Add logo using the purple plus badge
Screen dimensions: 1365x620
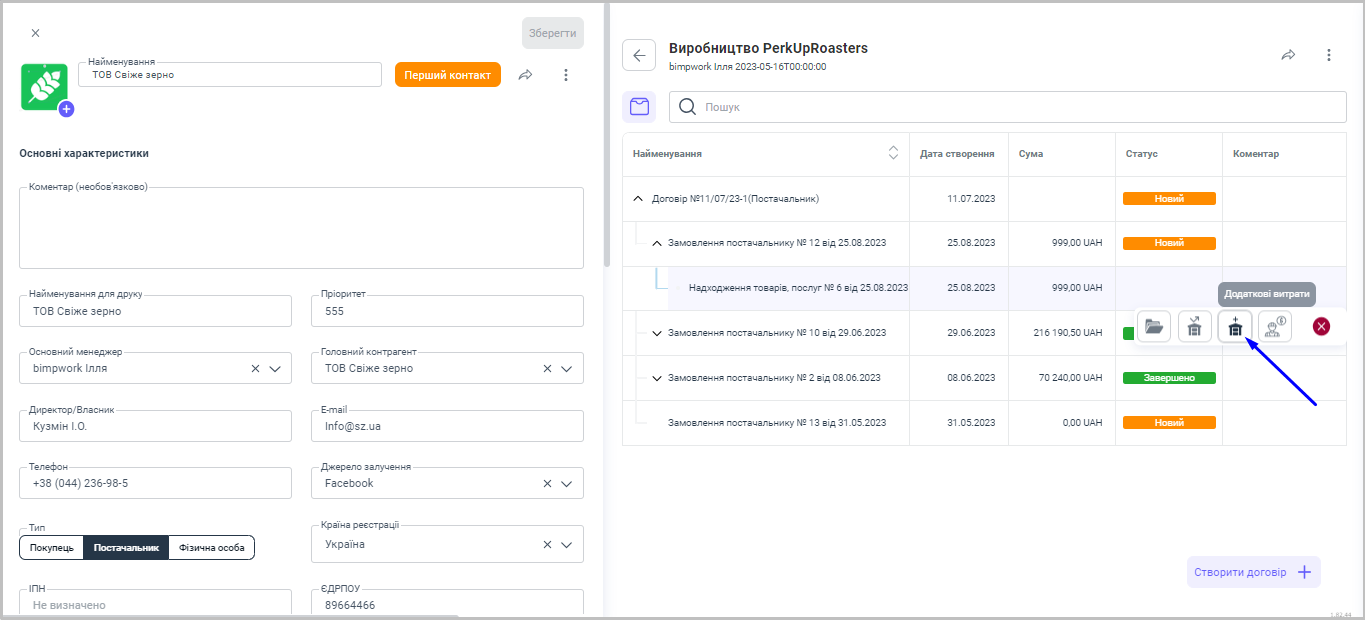(x=66, y=109)
